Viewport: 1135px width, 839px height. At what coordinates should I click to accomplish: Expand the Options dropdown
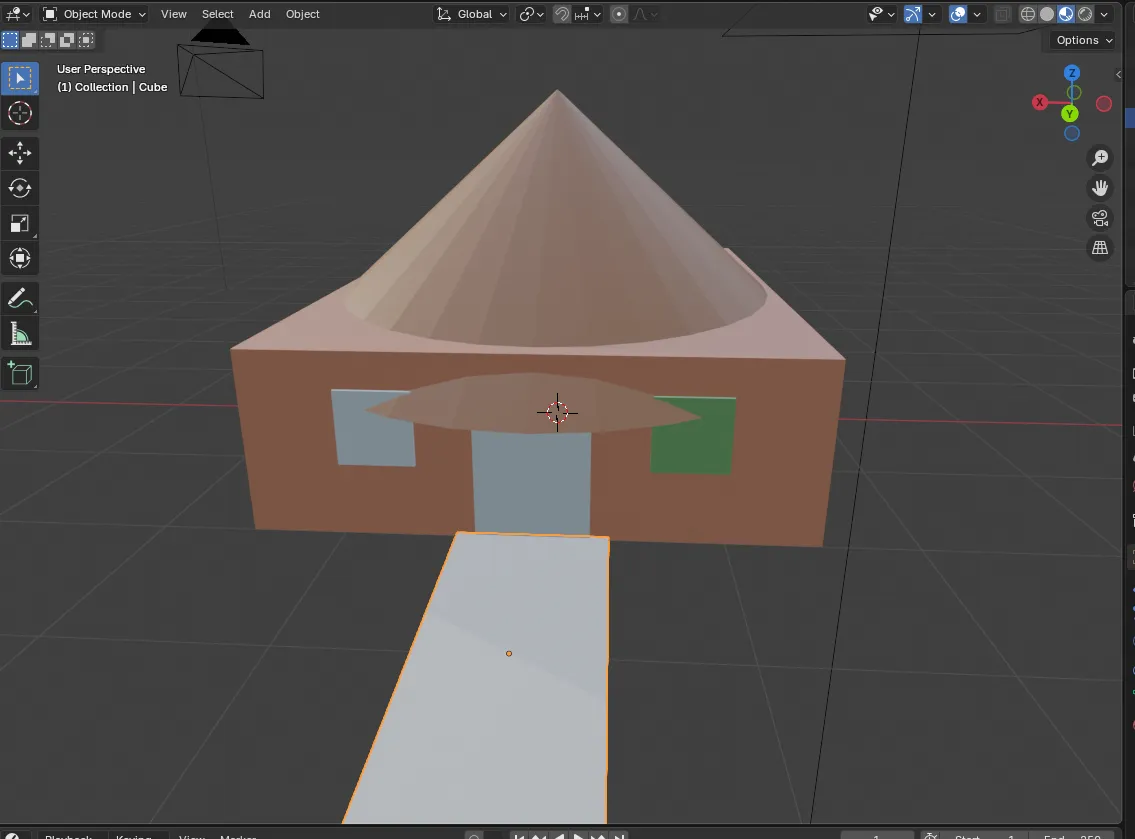tap(1083, 40)
